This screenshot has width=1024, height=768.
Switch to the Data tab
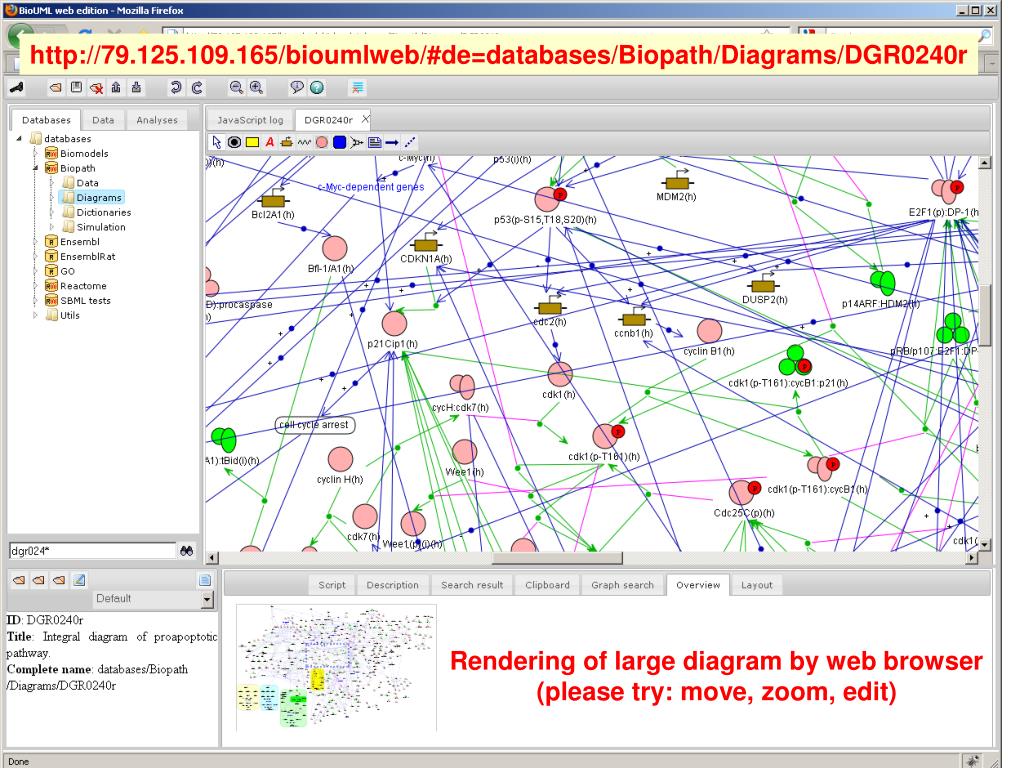(103, 120)
